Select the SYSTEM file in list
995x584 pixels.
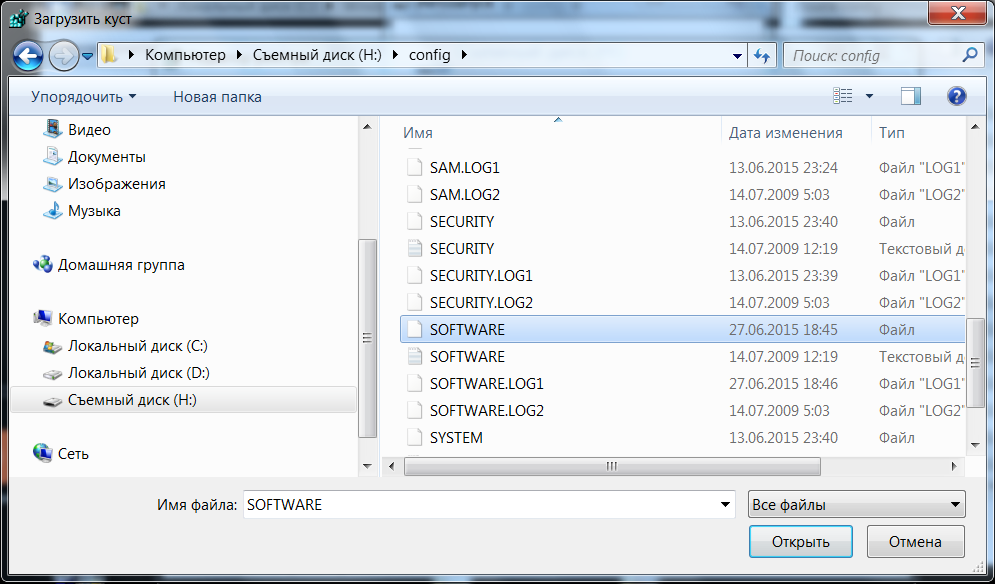[456, 438]
